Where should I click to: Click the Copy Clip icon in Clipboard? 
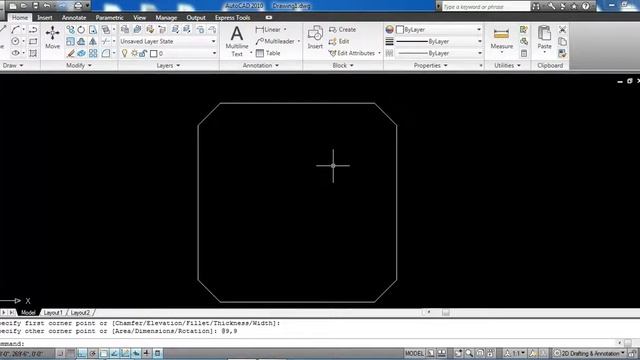point(562,42)
